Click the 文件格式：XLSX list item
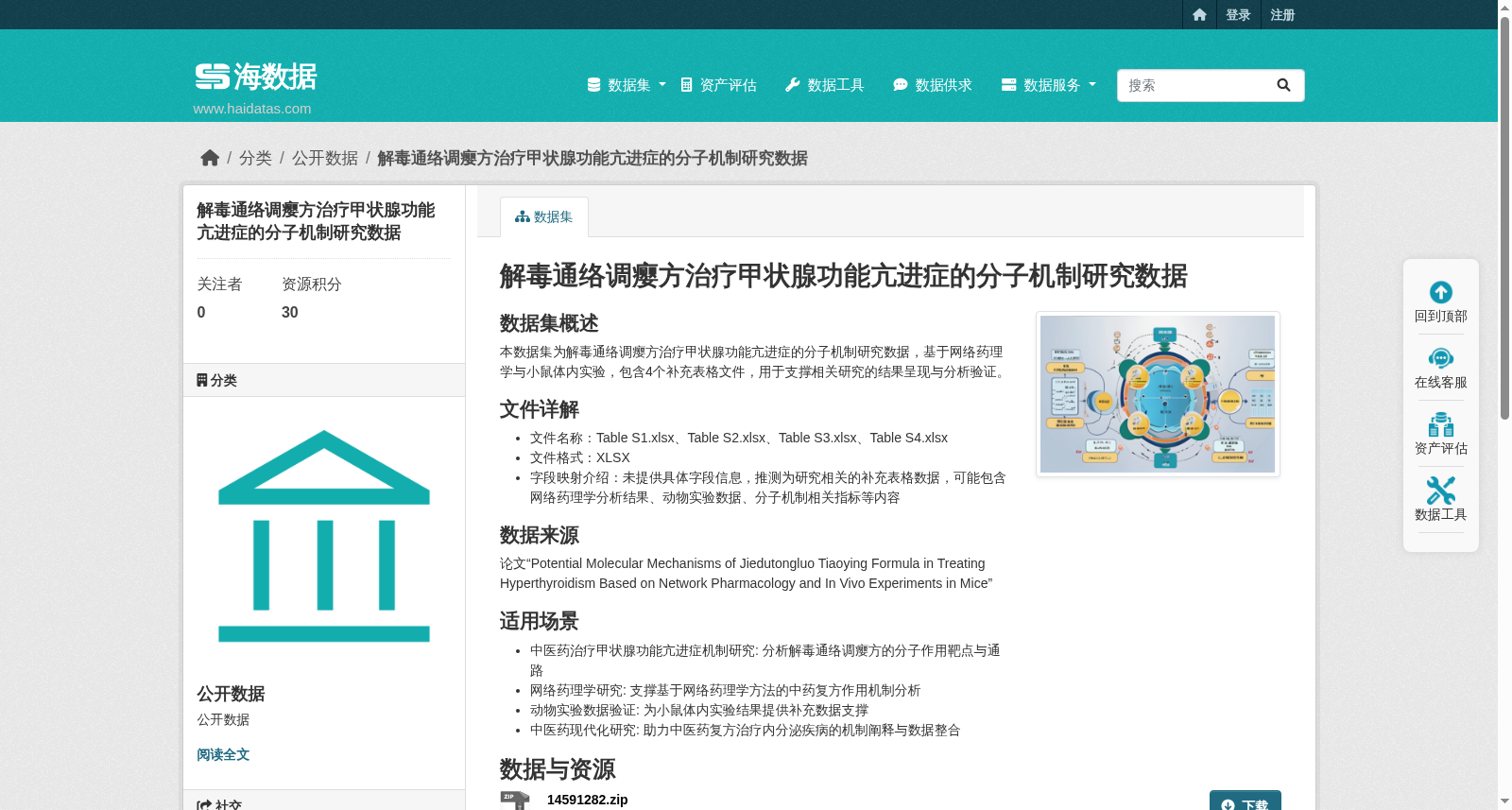1512x810 pixels. pos(580,457)
